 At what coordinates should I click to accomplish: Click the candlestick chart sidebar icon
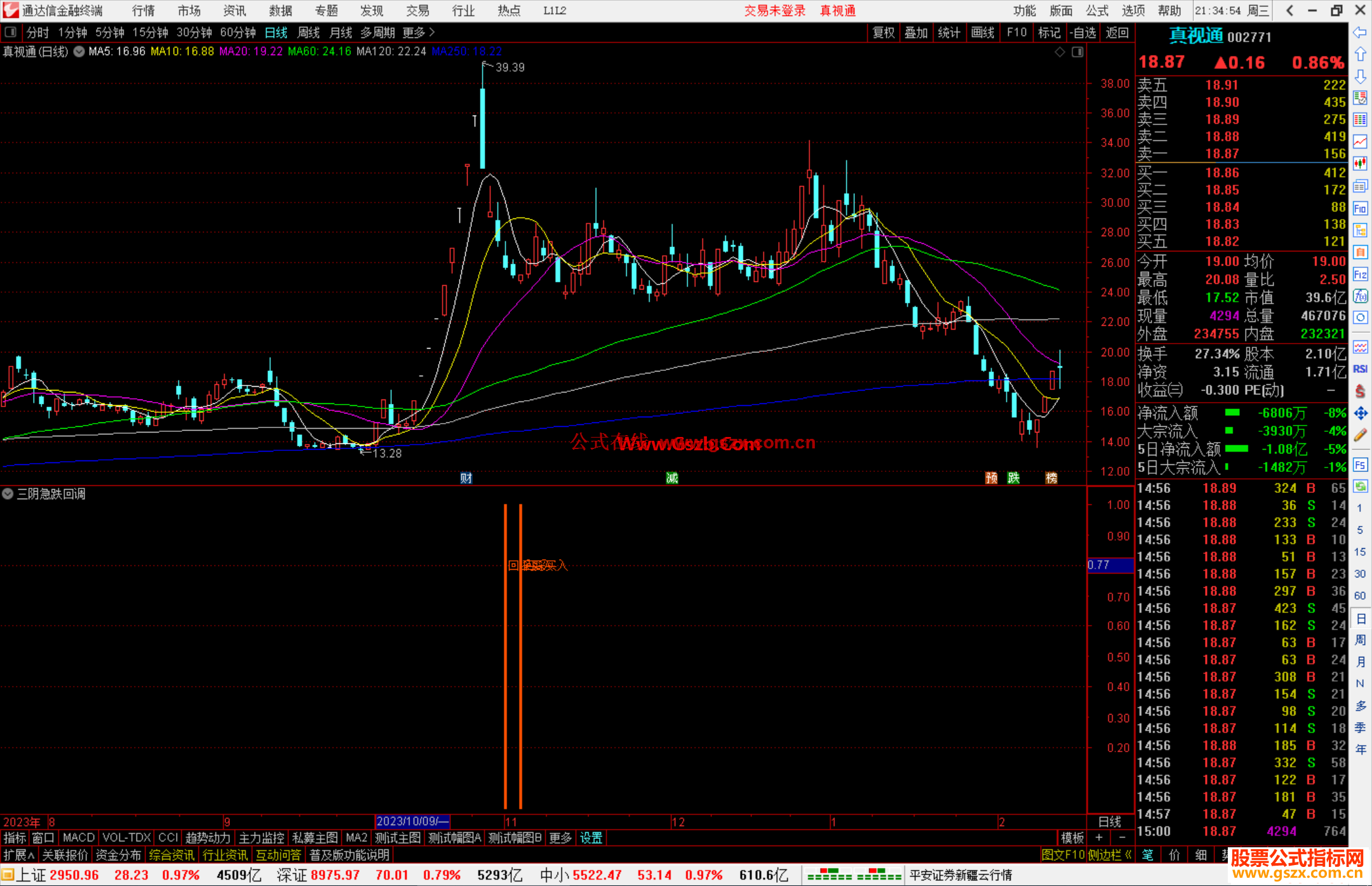coord(1360,164)
